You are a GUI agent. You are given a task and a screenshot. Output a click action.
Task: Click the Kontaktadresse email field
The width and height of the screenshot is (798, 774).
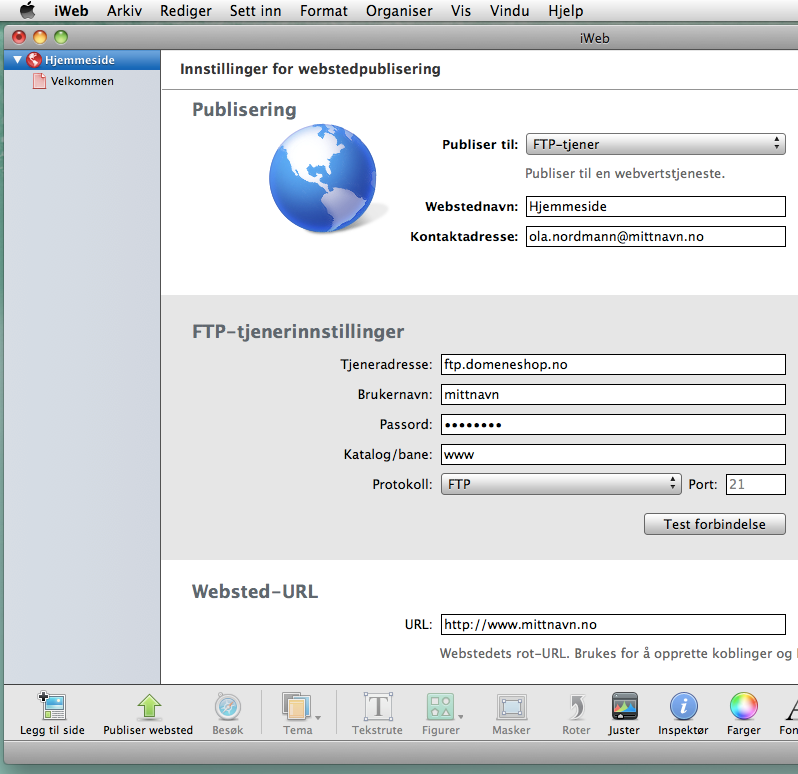coord(656,236)
